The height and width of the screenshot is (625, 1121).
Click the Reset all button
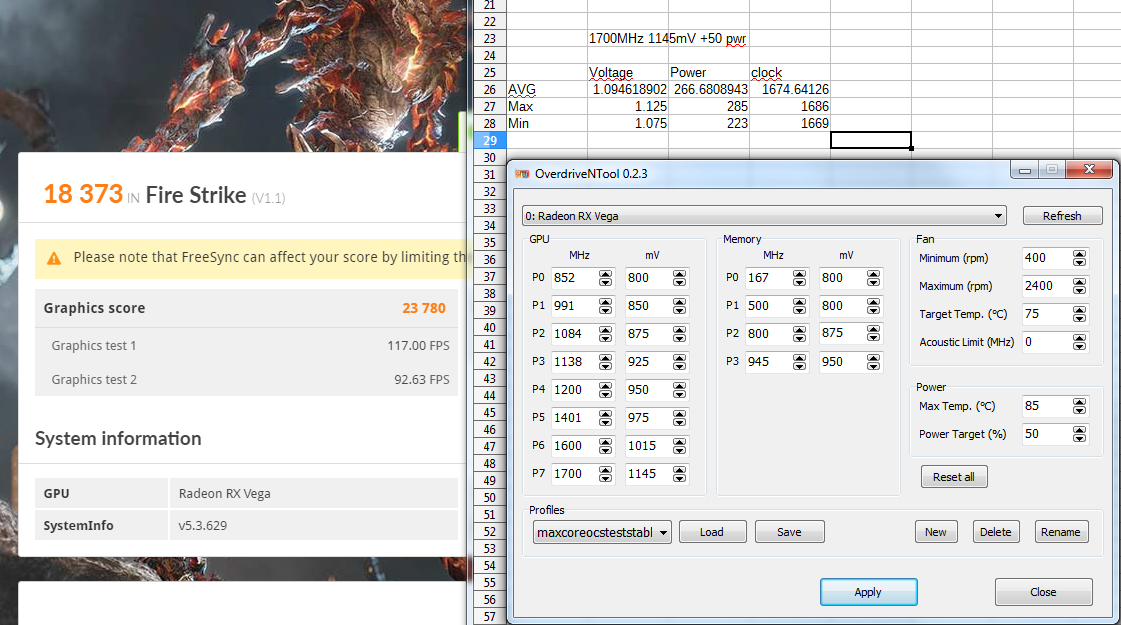[x=954, y=477]
